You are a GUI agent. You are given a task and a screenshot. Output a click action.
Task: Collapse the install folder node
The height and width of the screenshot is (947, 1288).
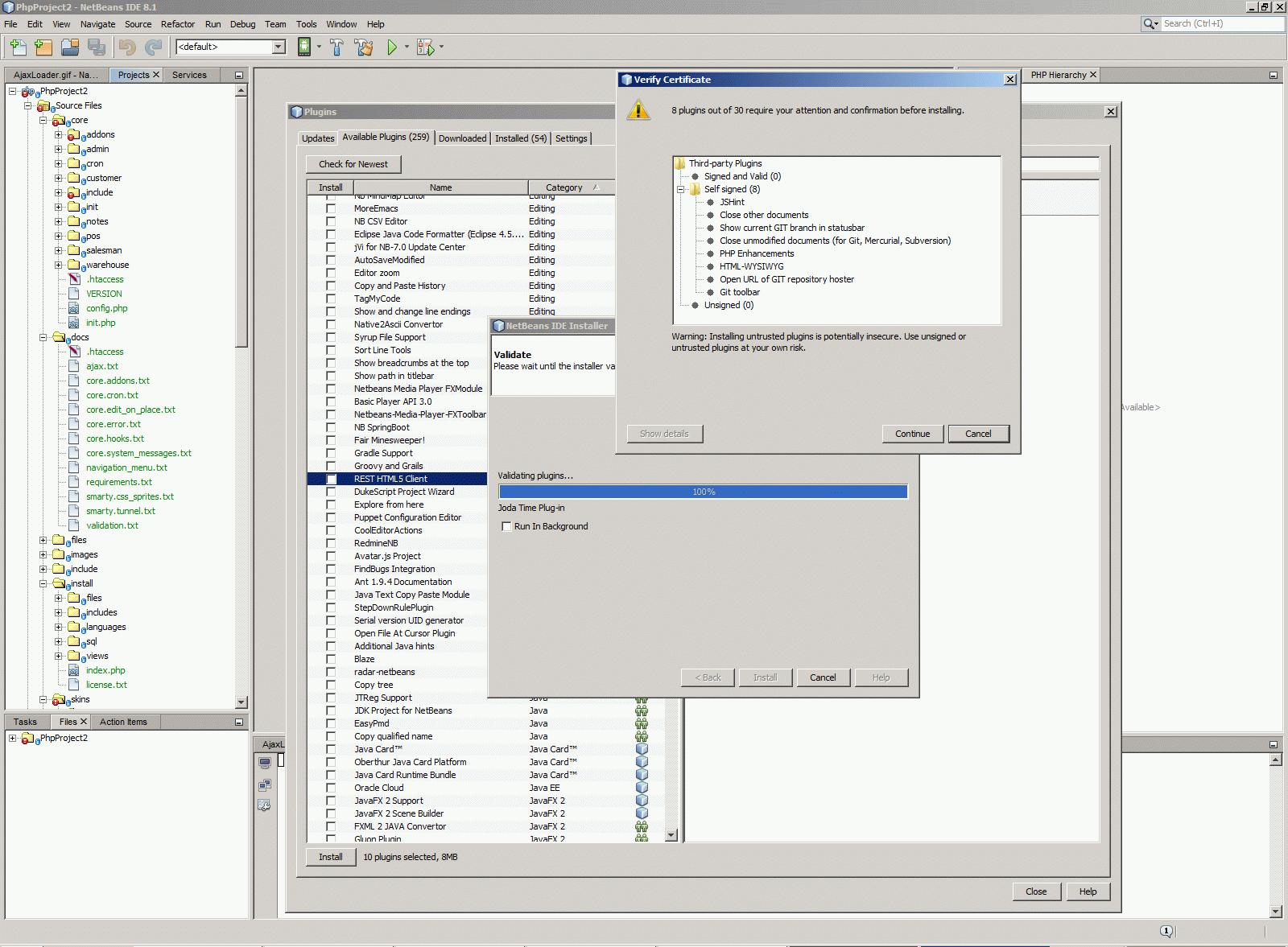coord(43,584)
